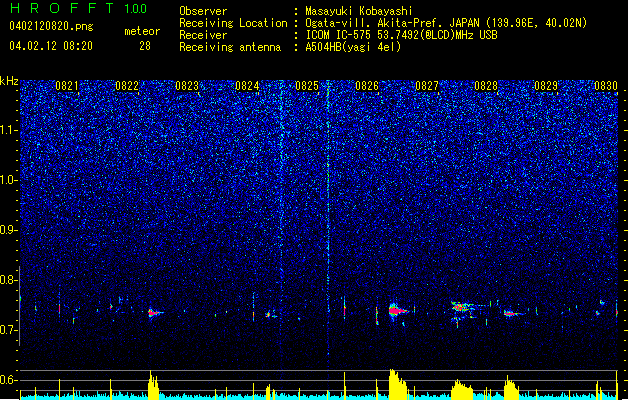Click the 0826 time marker
Image resolution: width=629 pixels, height=400 pixels.
click(x=367, y=86)
